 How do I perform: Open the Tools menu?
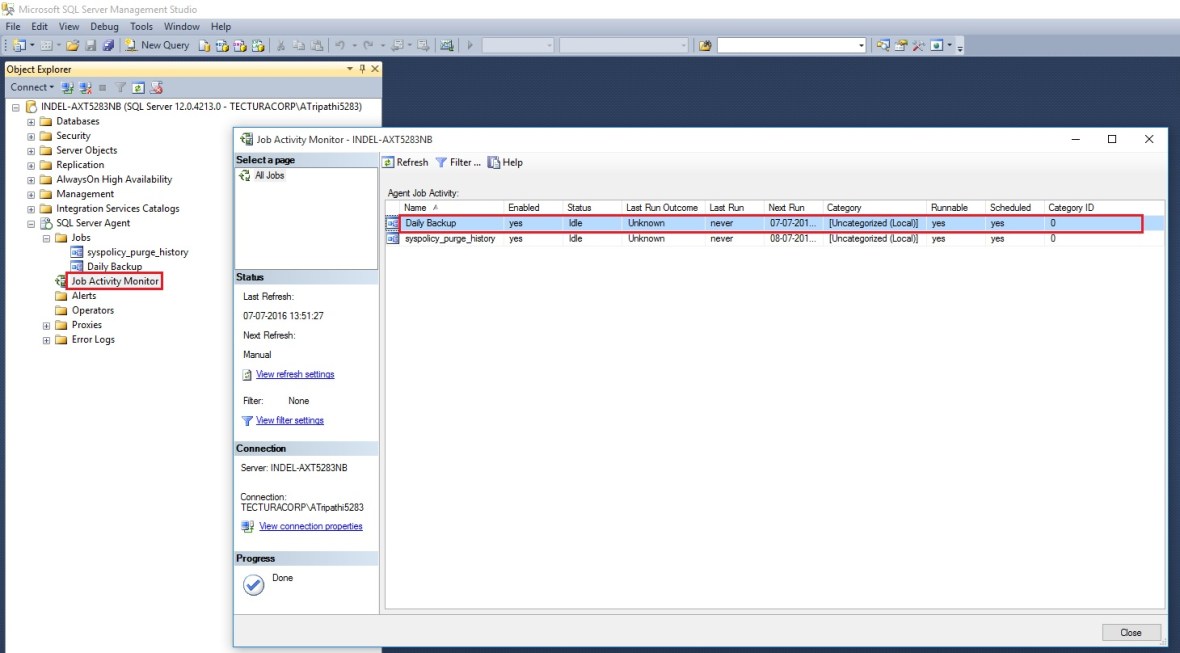pyautogui.click(x=141, y=26)
